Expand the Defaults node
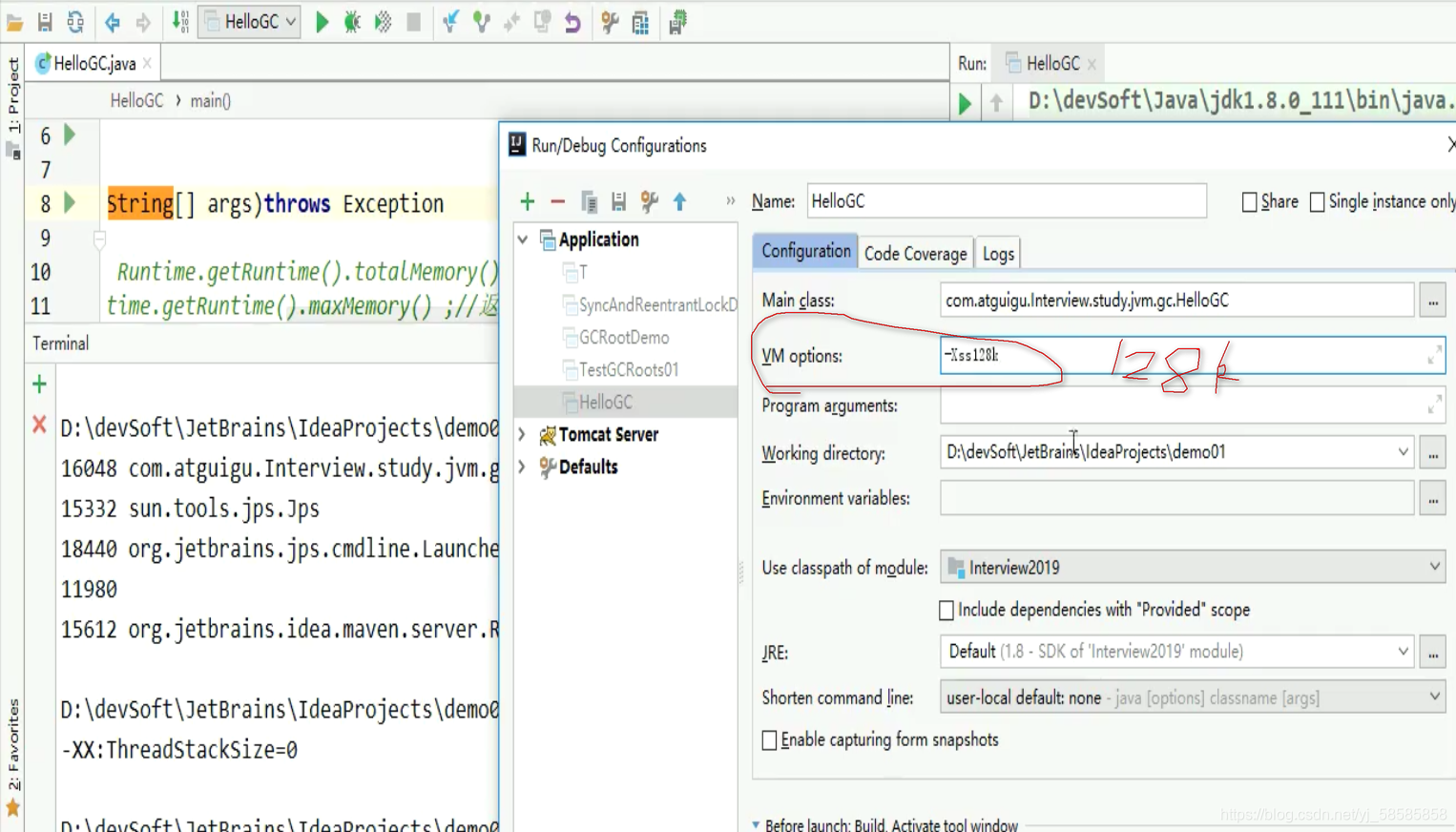This screenshot has width=1456, height=832. pyautogui.click(x=522, y=468)
